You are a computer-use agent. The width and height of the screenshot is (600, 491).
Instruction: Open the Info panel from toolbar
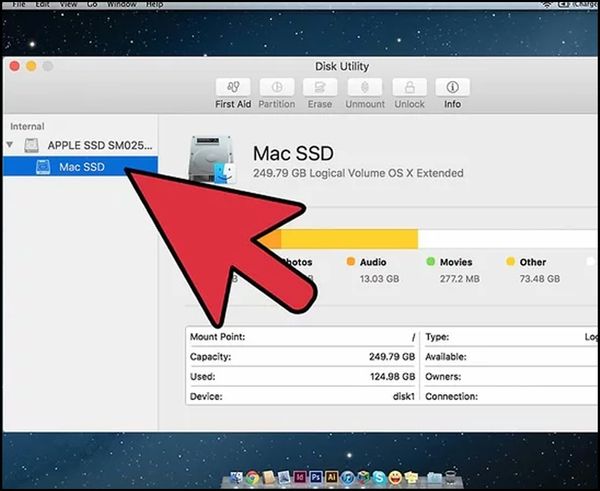click(452, 88)
